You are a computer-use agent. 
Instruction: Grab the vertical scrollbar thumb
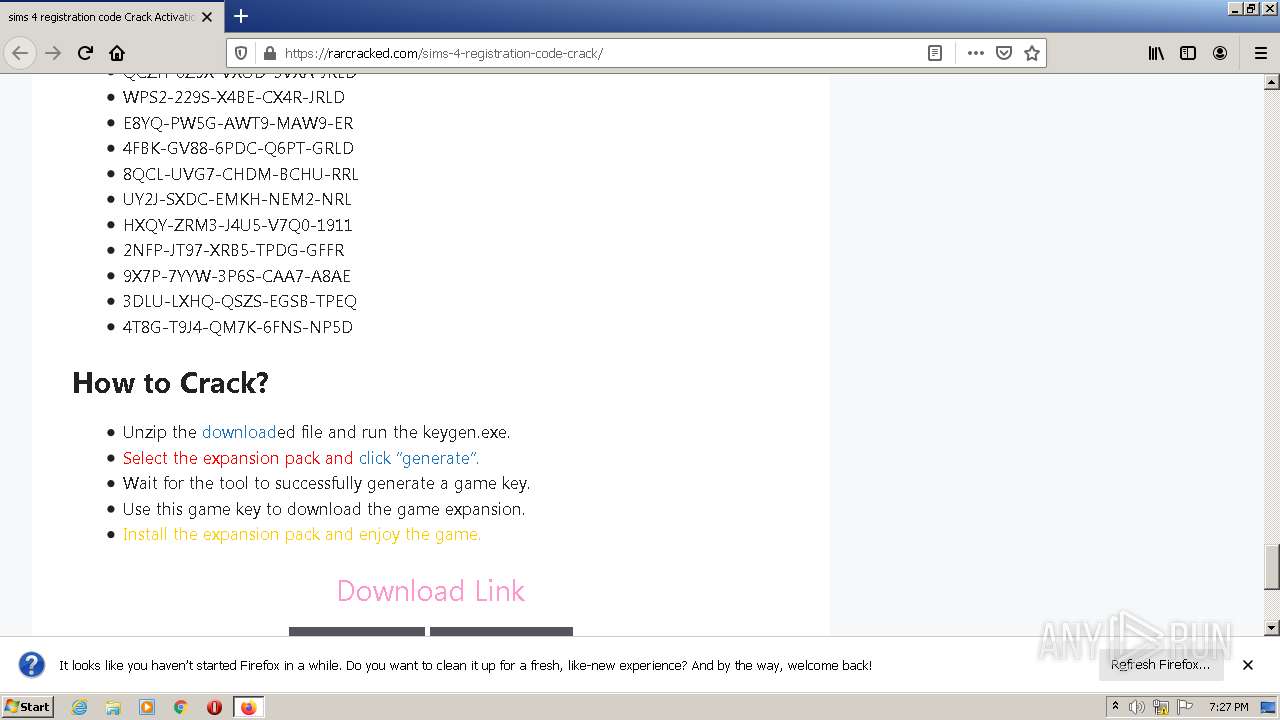[1272, 567]
